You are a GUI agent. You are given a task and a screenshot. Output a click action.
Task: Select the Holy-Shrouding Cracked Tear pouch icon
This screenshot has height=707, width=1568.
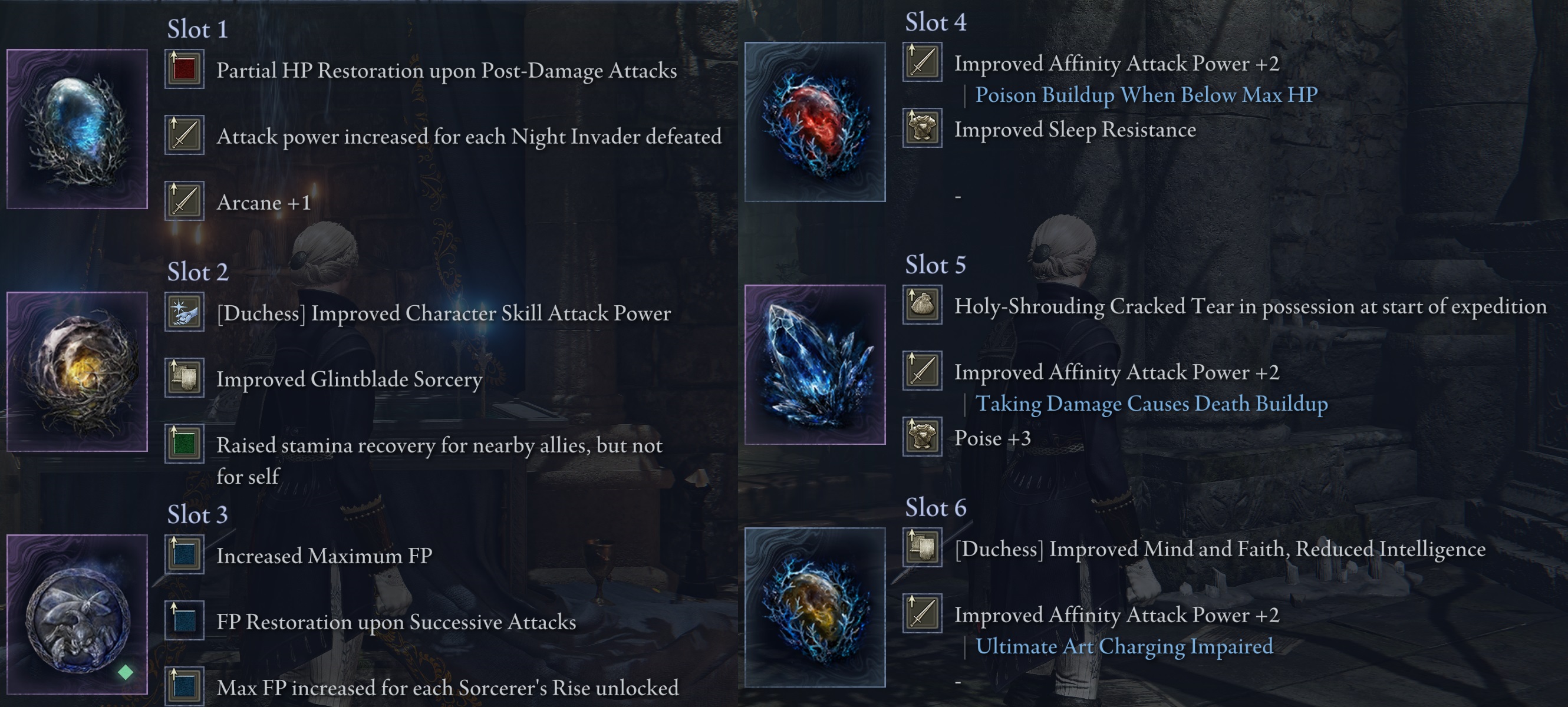[x=921, y=305]
